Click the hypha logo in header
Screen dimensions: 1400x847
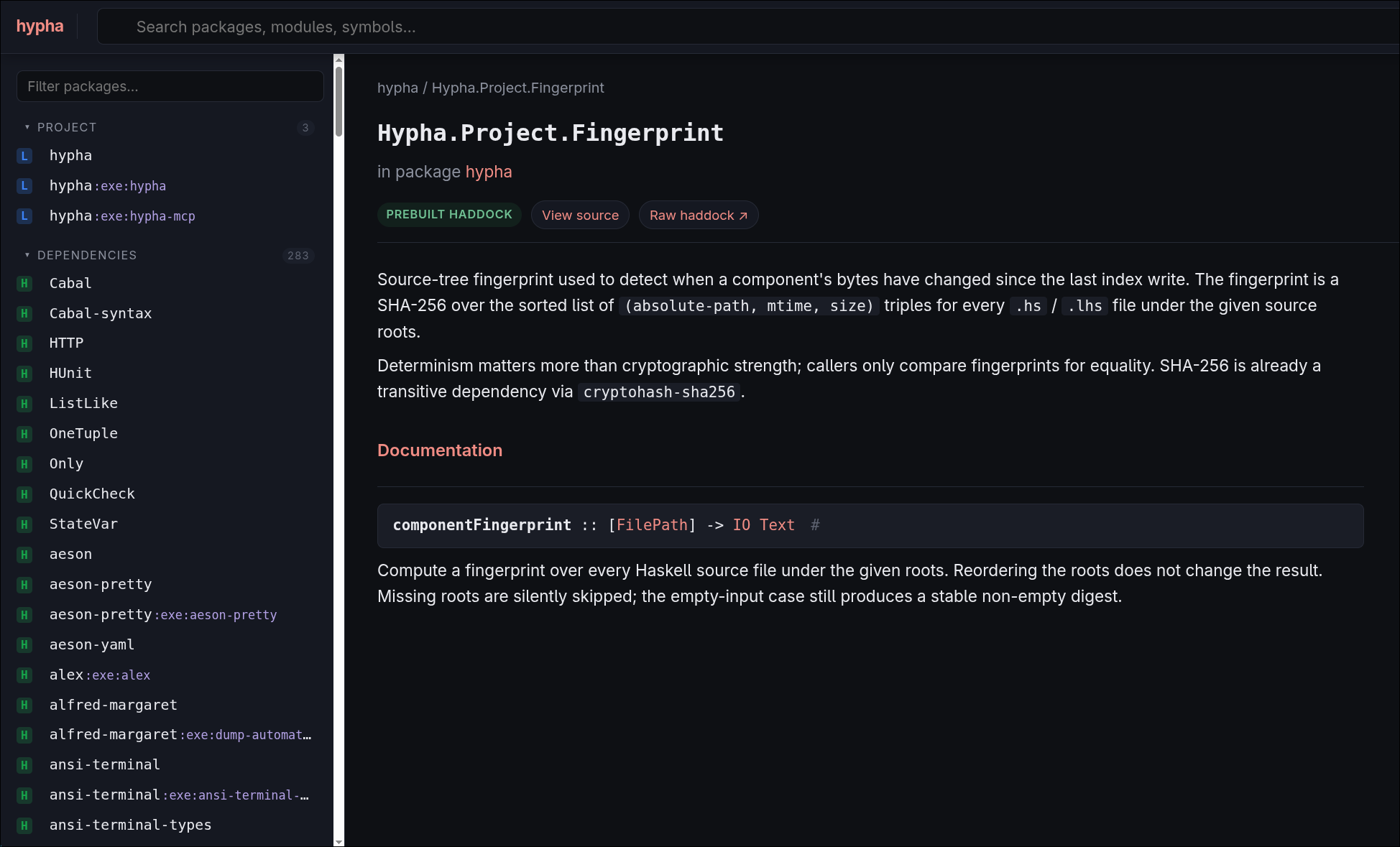40,27
